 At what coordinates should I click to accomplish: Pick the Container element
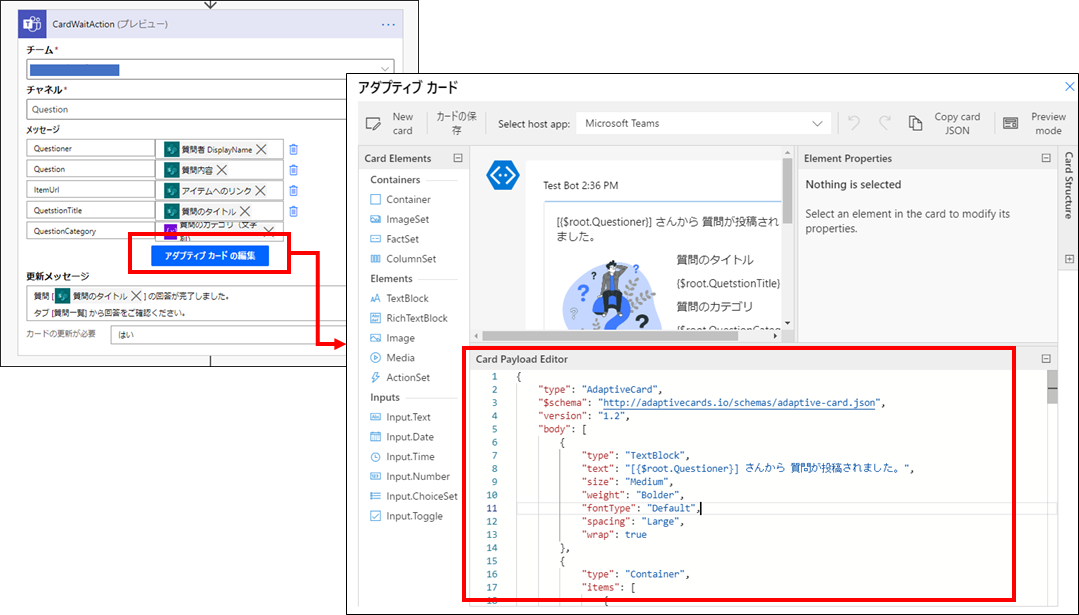point(400,199)
